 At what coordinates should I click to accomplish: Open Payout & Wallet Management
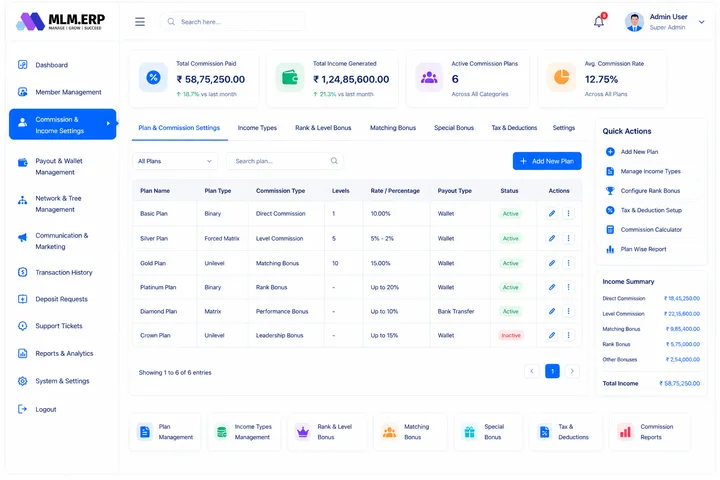tap(59, 166)
